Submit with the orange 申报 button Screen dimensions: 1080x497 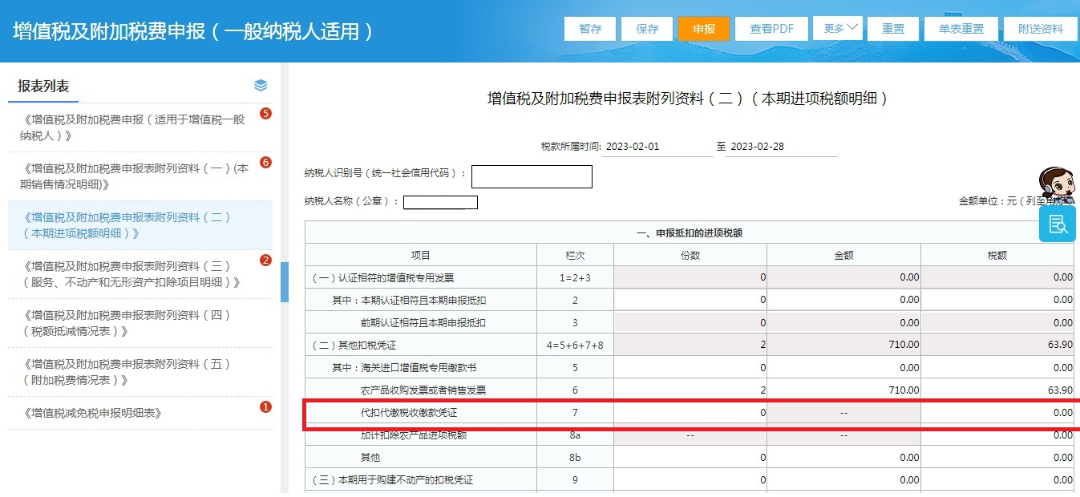(704, 29)
